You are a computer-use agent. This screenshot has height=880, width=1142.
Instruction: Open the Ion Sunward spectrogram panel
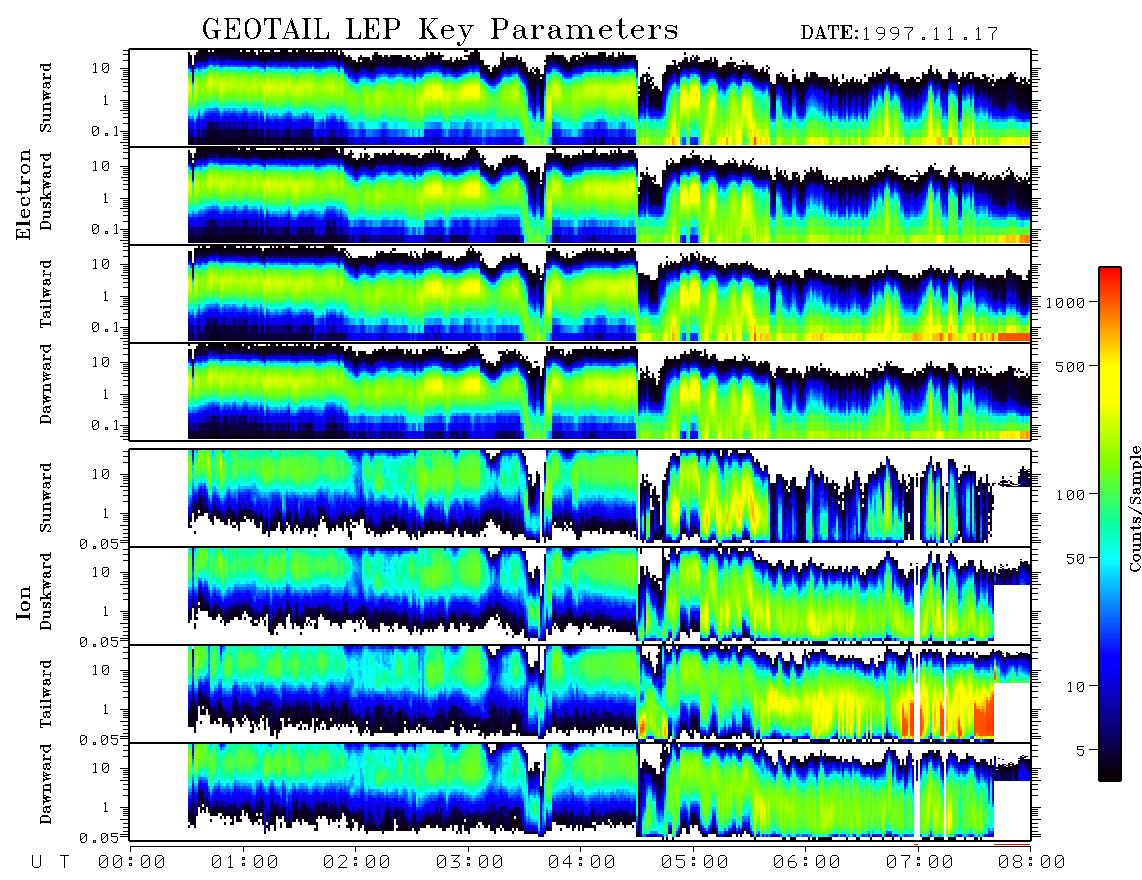[580, 498]
